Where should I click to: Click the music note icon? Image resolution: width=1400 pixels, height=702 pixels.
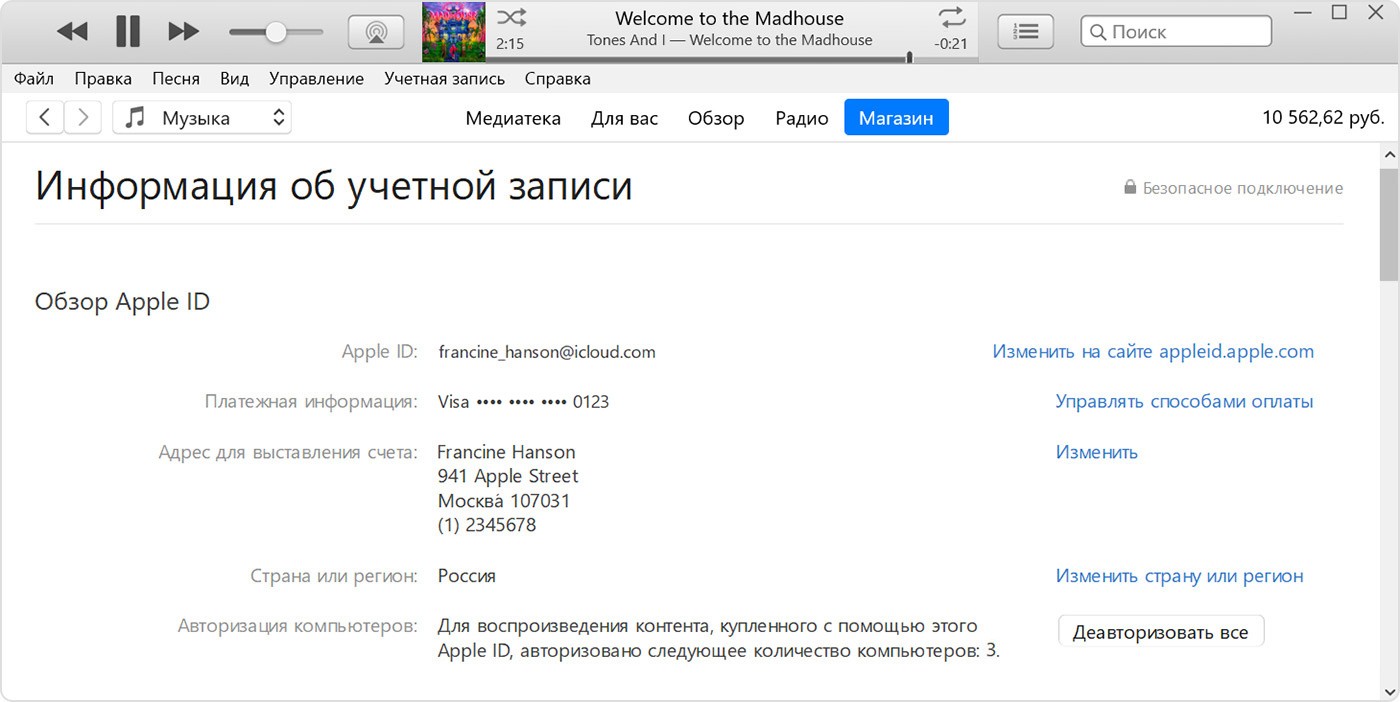point(135,118)
